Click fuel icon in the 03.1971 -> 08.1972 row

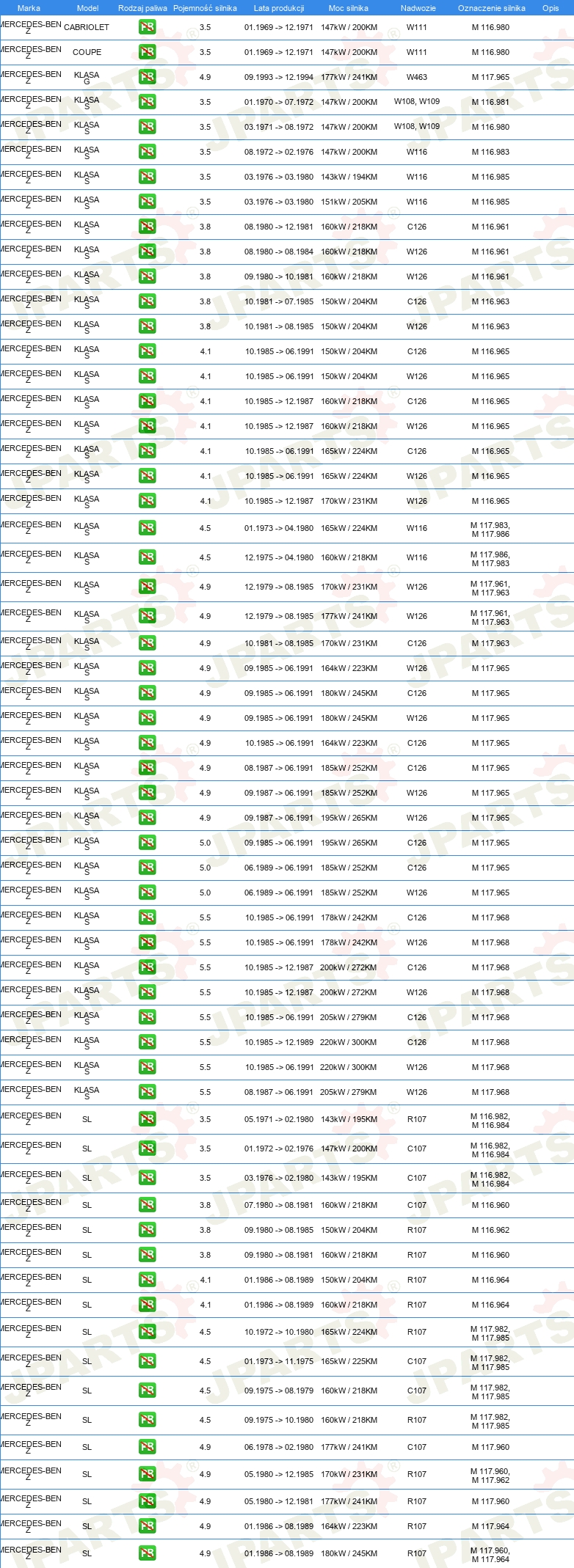(x=148, y=127)
